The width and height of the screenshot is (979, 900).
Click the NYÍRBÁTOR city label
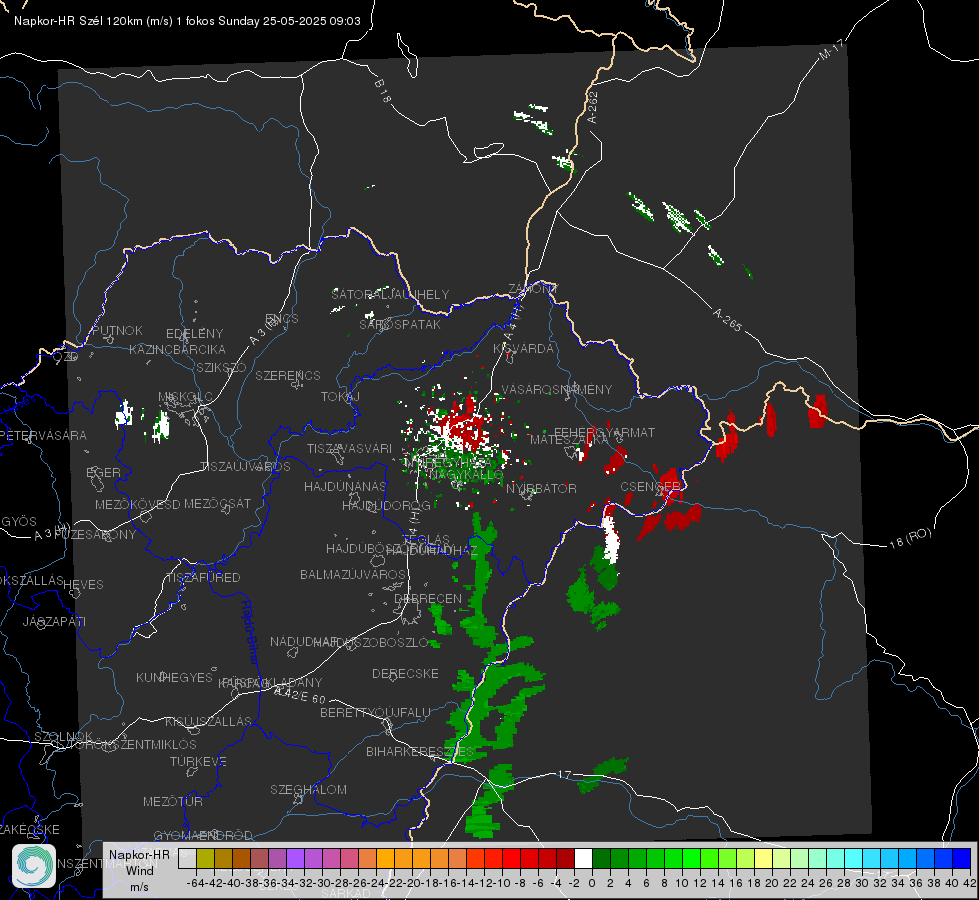541,488
